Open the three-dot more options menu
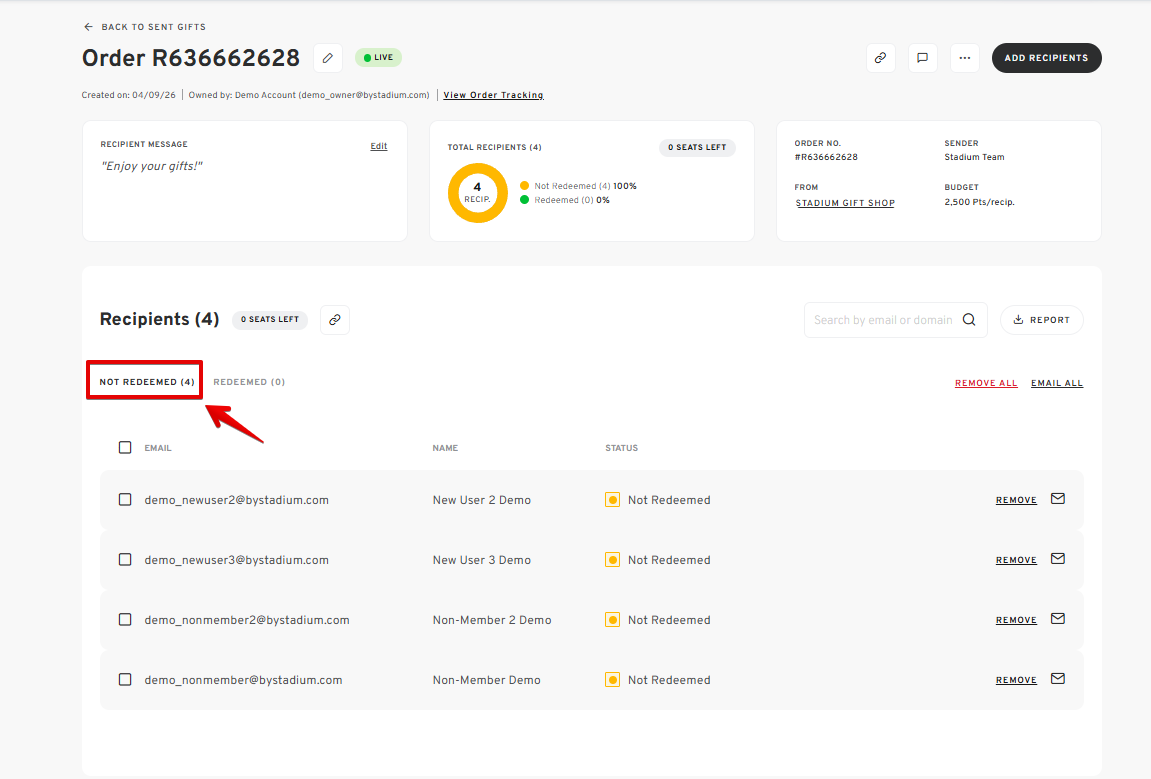Screen dimensions: 1151x779 (x=965, y=58)
